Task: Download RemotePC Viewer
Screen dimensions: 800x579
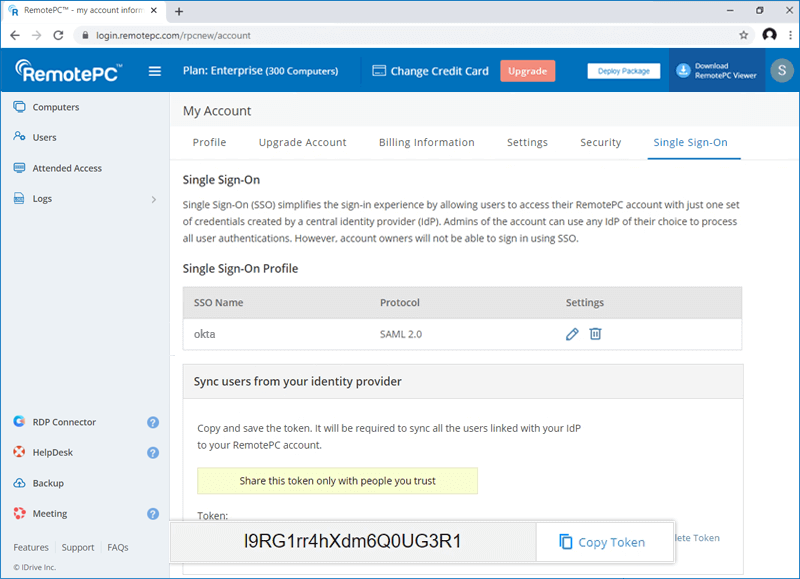Action: (x=716, y=71)
